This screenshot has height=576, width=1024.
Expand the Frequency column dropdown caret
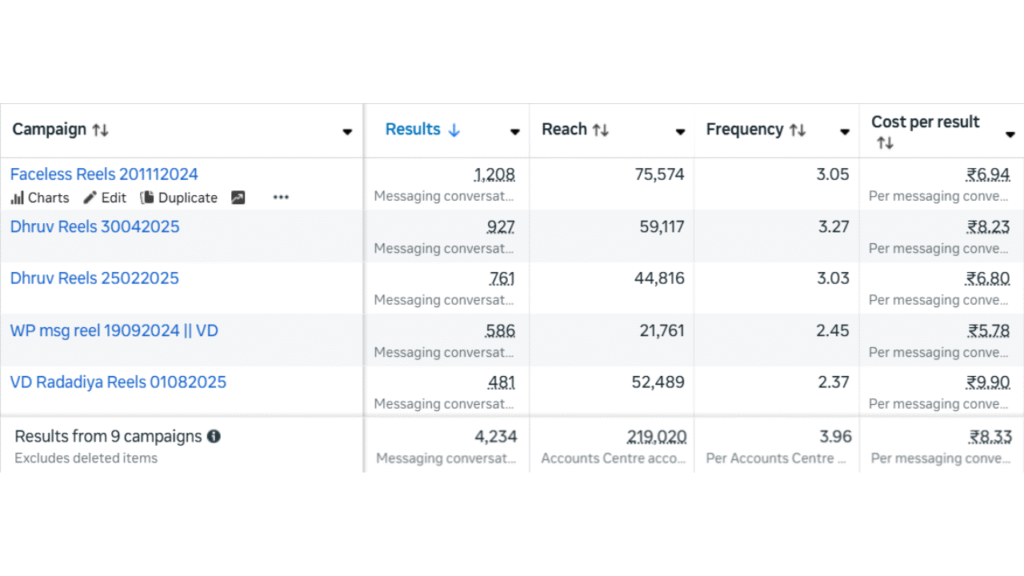[x=845, y=132]
